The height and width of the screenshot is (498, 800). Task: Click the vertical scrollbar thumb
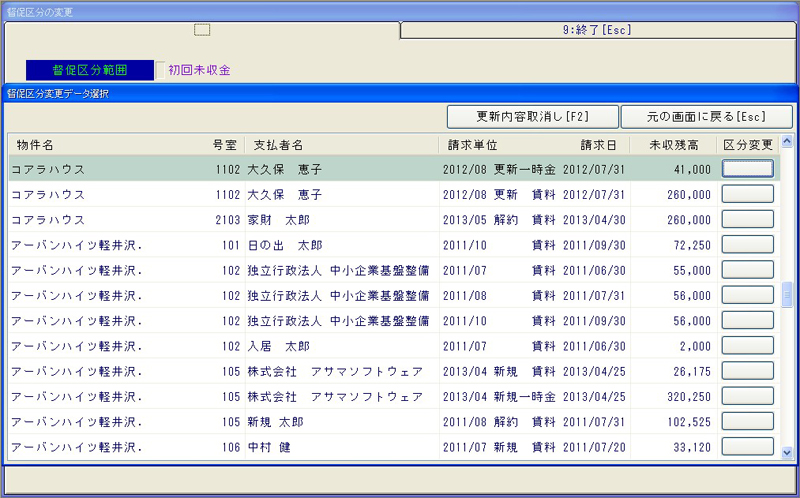(x=787, y=296)
